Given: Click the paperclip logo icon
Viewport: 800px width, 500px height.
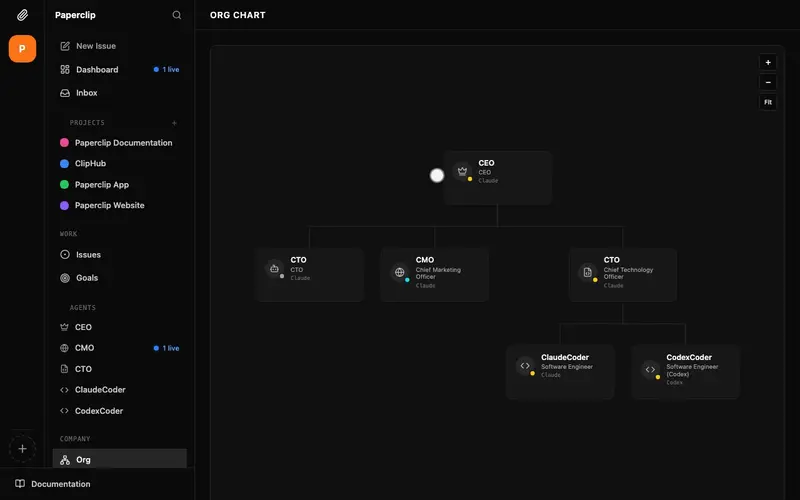Looking at the screenshot, I should 22,15.
